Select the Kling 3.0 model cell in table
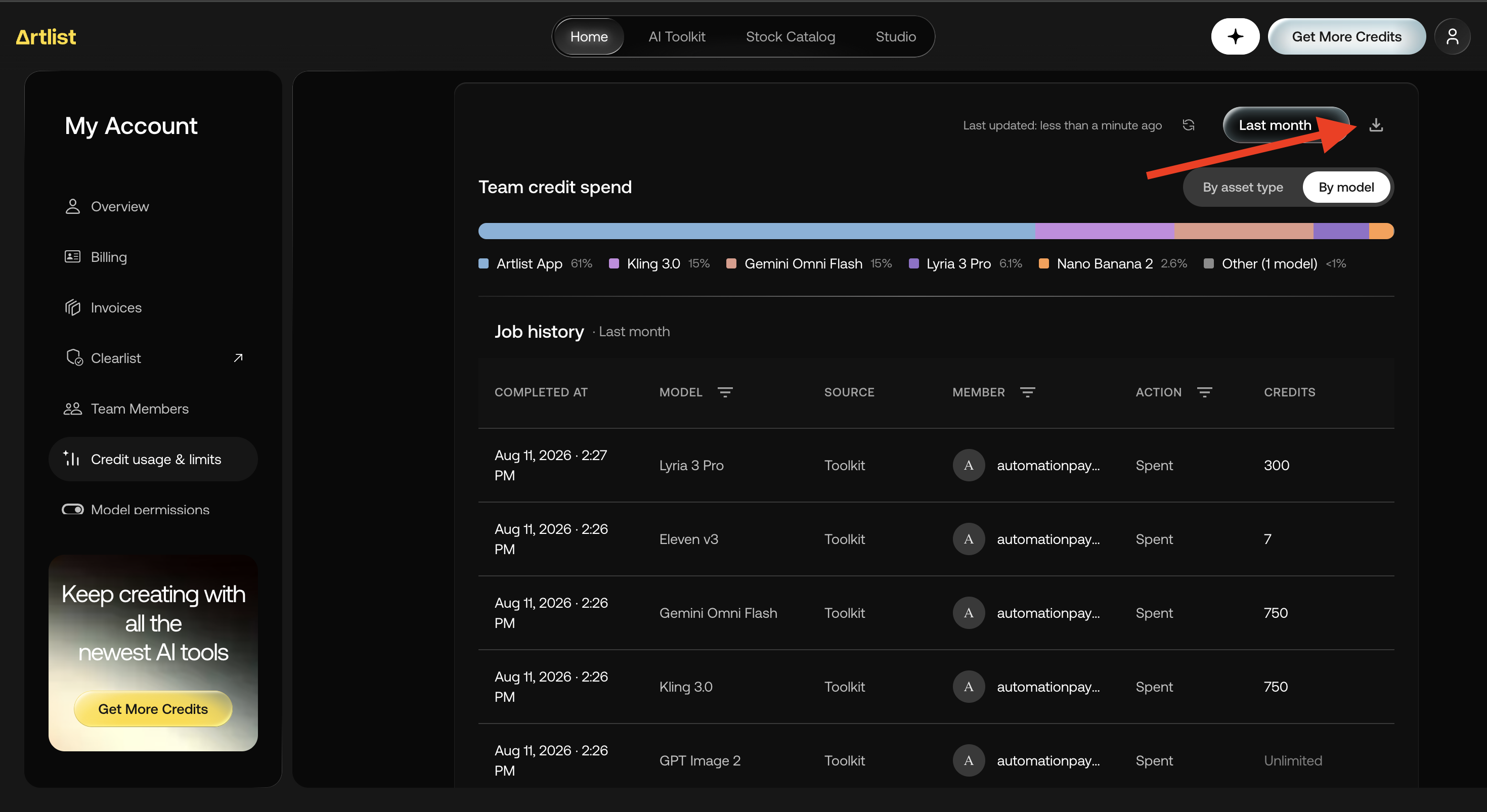 click(686, 687)
